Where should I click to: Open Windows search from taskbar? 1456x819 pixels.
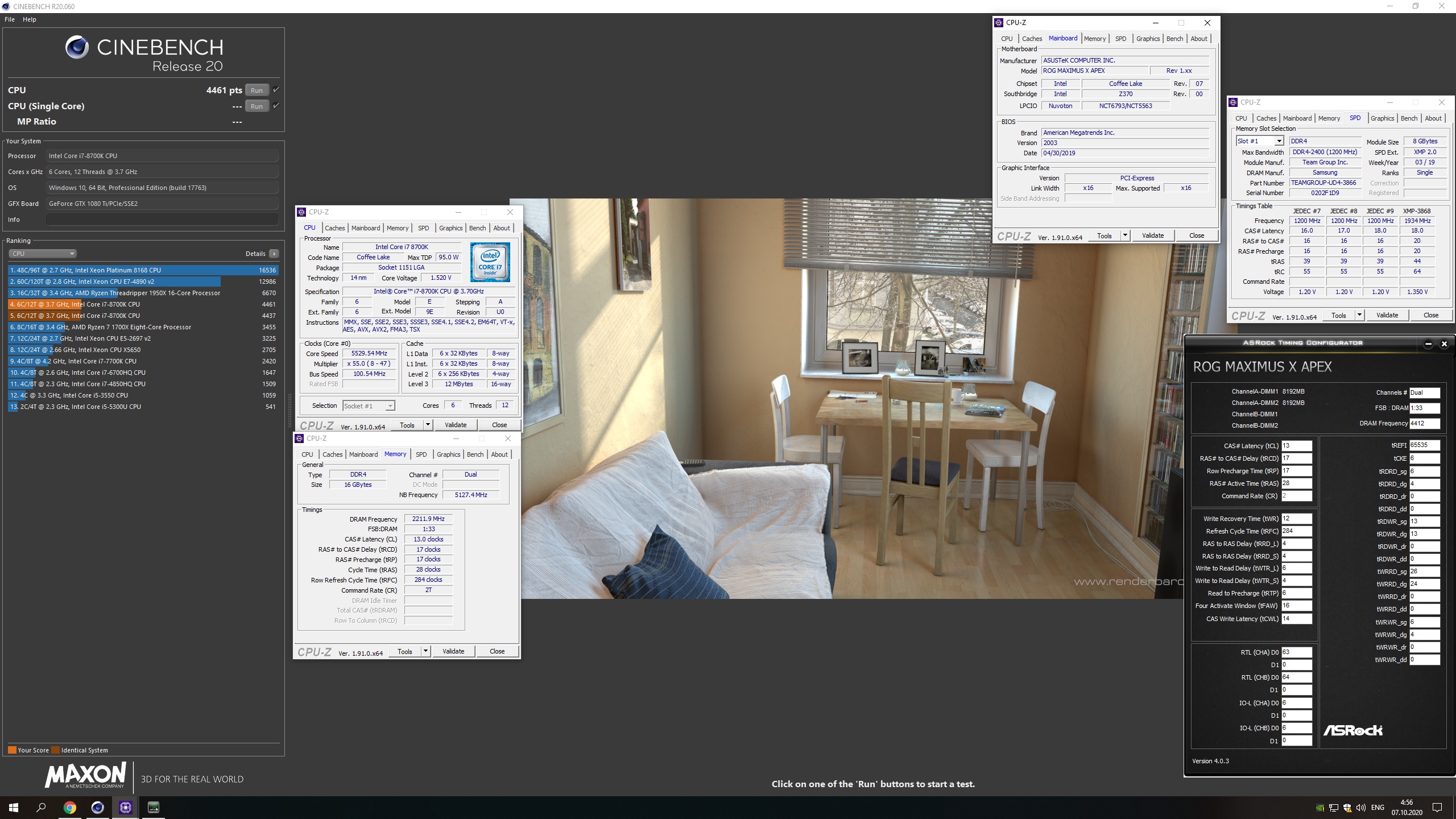(x=41, y=808)
